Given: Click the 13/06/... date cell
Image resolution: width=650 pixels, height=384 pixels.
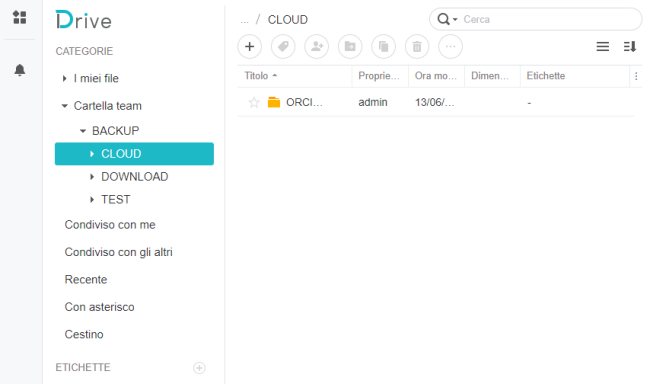Looking at the screenshot, I should (435, 102).
